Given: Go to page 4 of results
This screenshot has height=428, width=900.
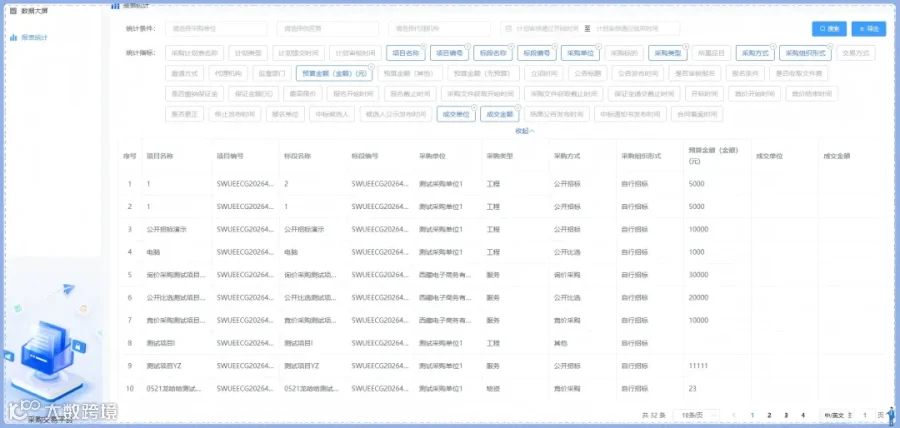Looking at the screenshot, I should 802,415.
